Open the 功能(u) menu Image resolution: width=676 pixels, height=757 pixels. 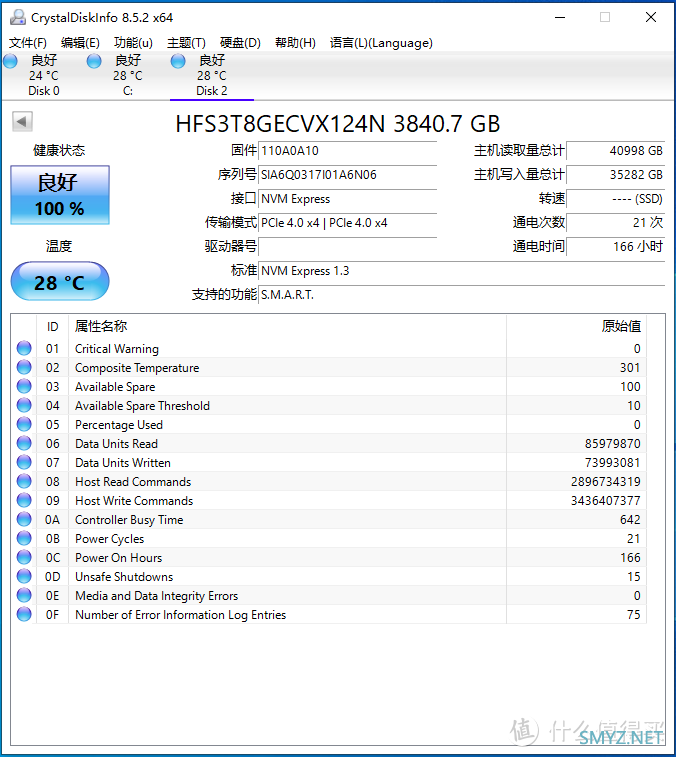pos(133,43)
